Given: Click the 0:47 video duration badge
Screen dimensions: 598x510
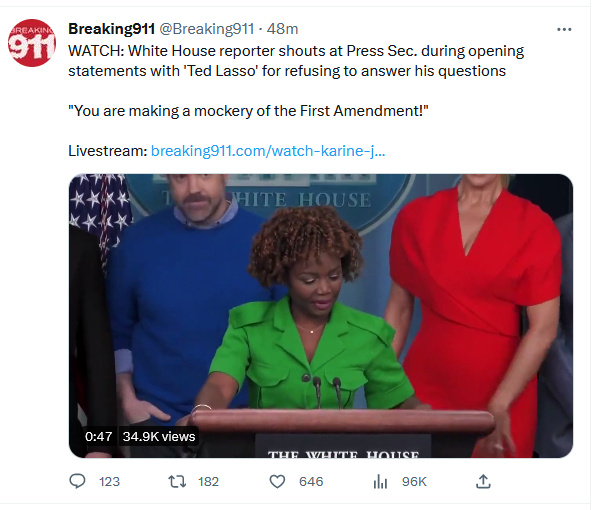Looking at the screenshot, I should (99, 436).
